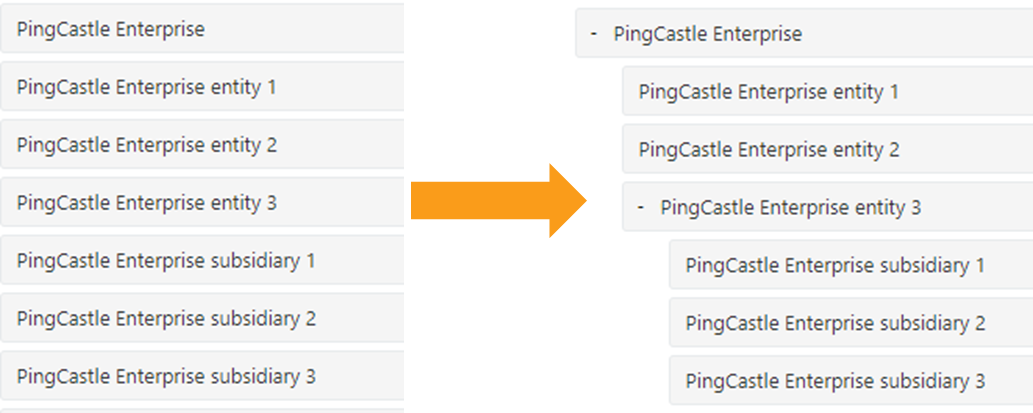Select entity 1 in the flat list
This screenshot has height=413, width=1033.
(x=202, y=86)
